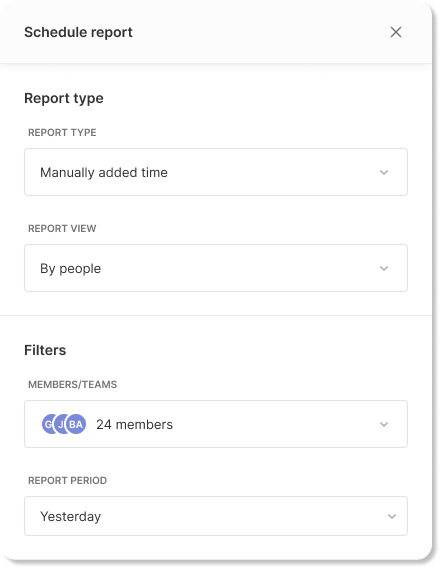This screenshot has width=440, height=568.
Task: Click the G member avatar
Action: point(48,424)
